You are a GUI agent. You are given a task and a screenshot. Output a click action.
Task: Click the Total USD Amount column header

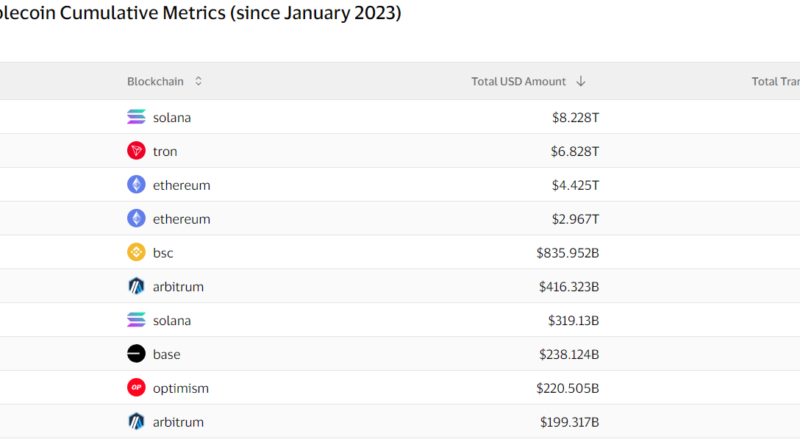[x=518, y=81]
